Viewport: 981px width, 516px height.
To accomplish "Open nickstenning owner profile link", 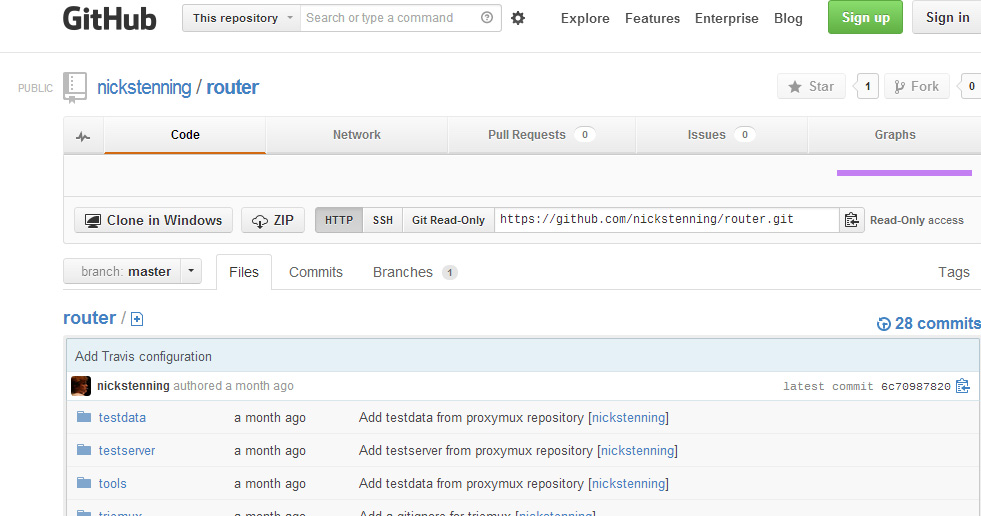I will point(144,87).
